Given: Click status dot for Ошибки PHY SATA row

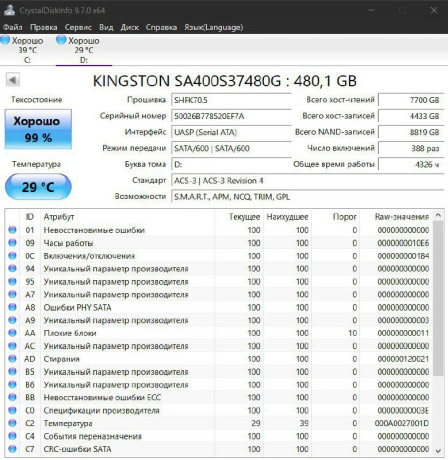Looking at the screenshot, I should pyautogui.click(x=12, y=307).
